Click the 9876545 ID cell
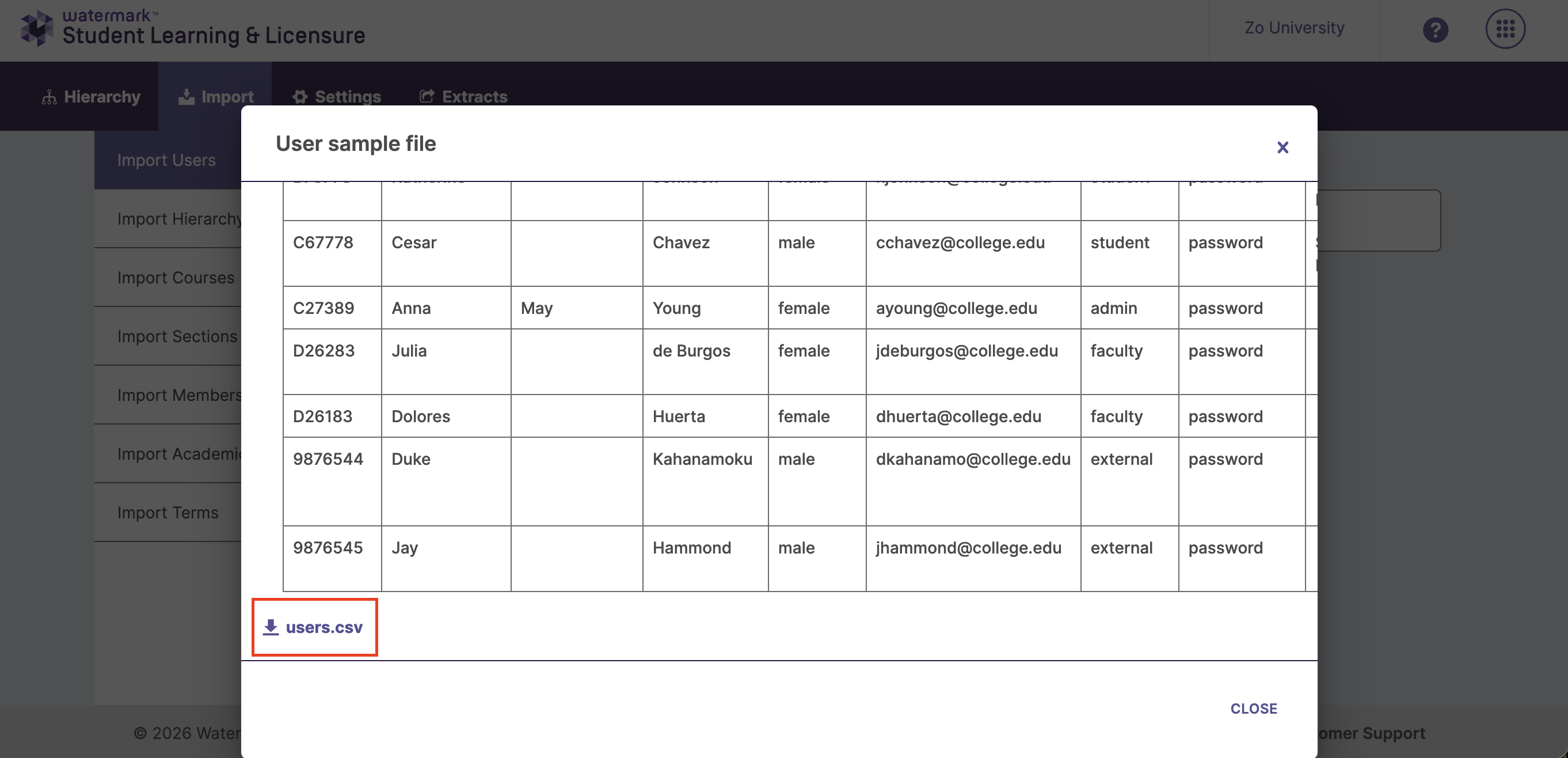Viewport: 1568px width, 758px height. (332, 559)
